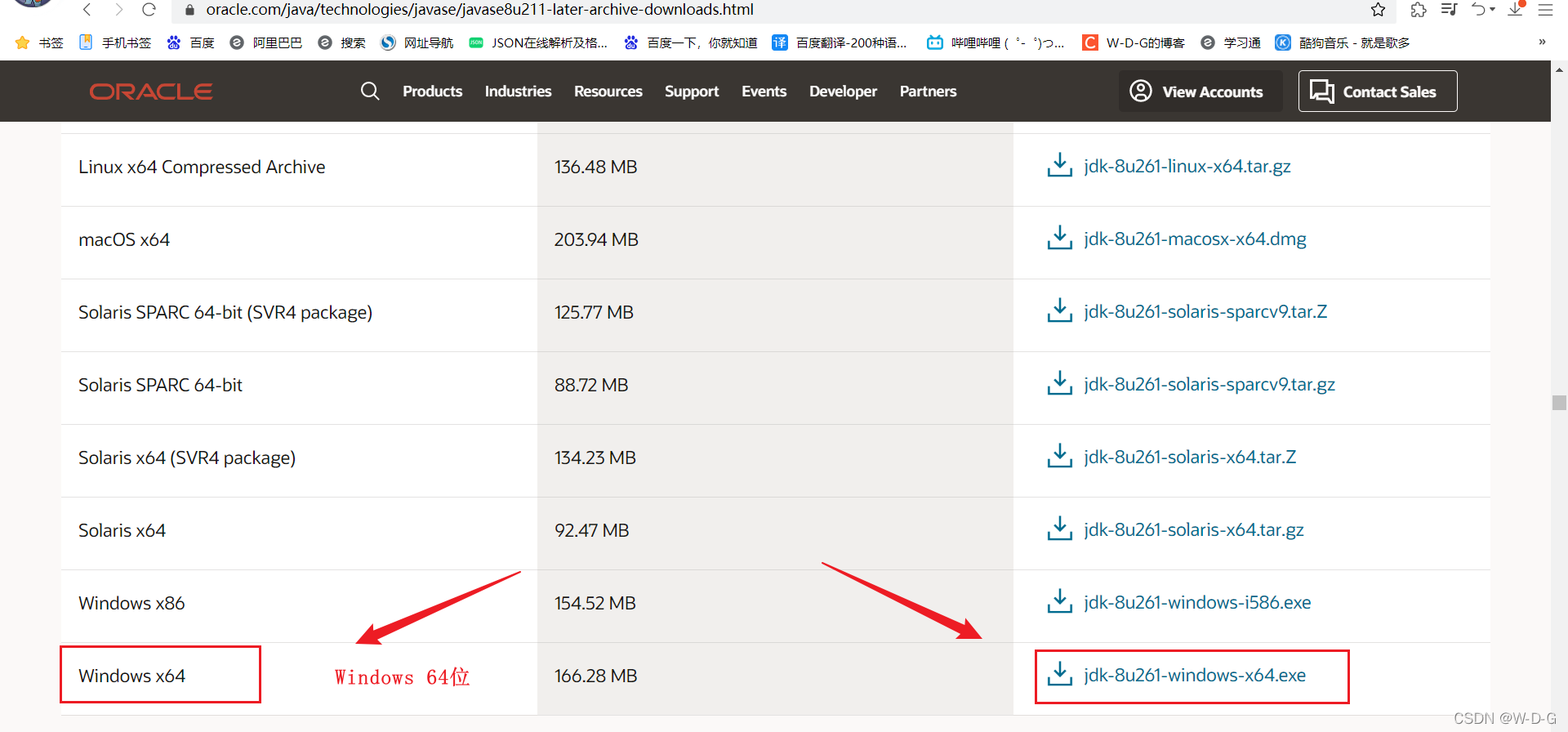Download jdk-8u261-solaris-sparcv9.tar.Z link
The image size is (1568, 732).
pyautogui.click(x=1205, y=312)
